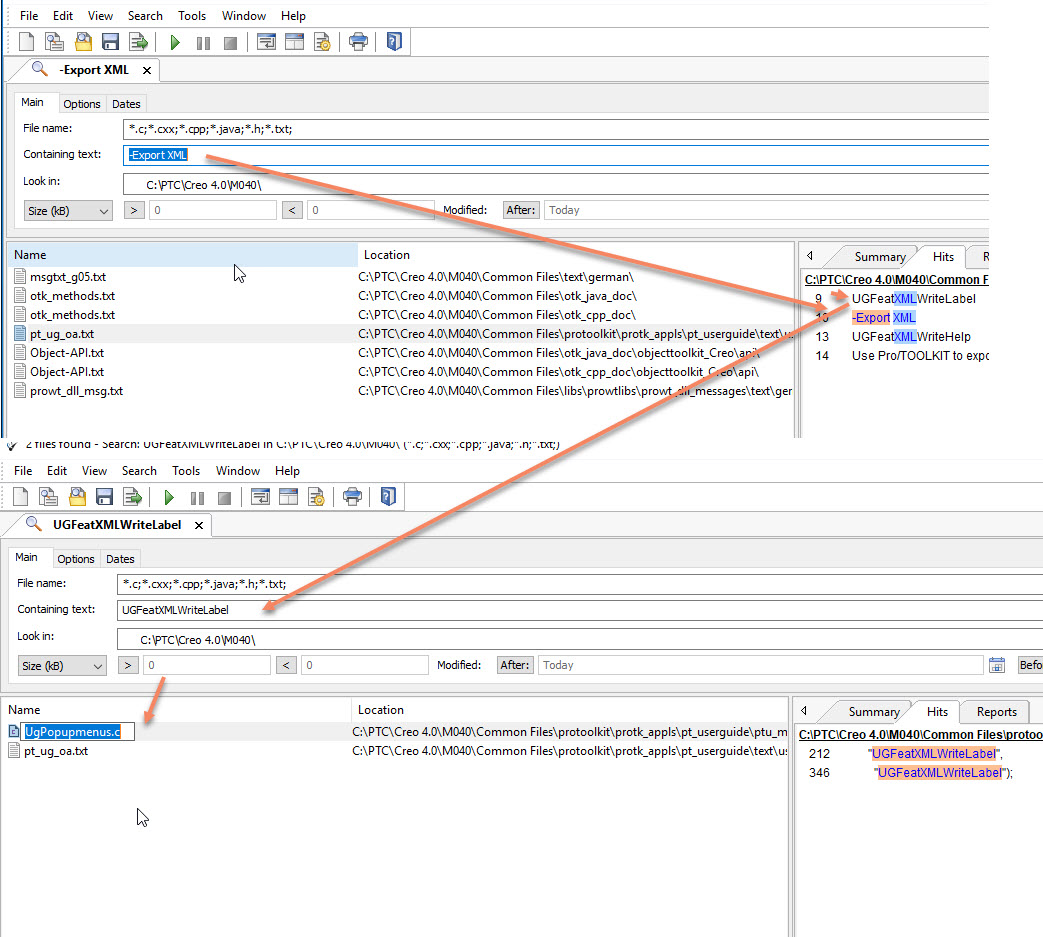Click new search icon in -Export XML toolbar
The height and width of the screenshot is (937, 1043).
[27, 42]
